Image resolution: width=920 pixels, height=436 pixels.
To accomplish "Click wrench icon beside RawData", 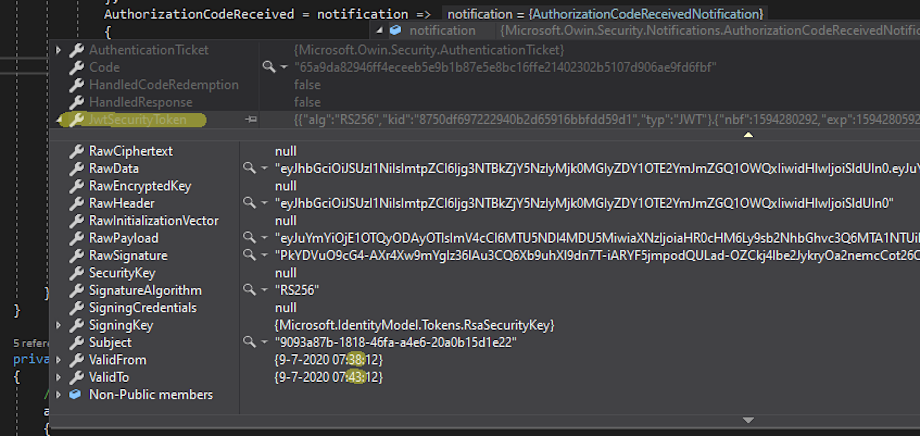I will pyautogui.click(x=76, y=168).
